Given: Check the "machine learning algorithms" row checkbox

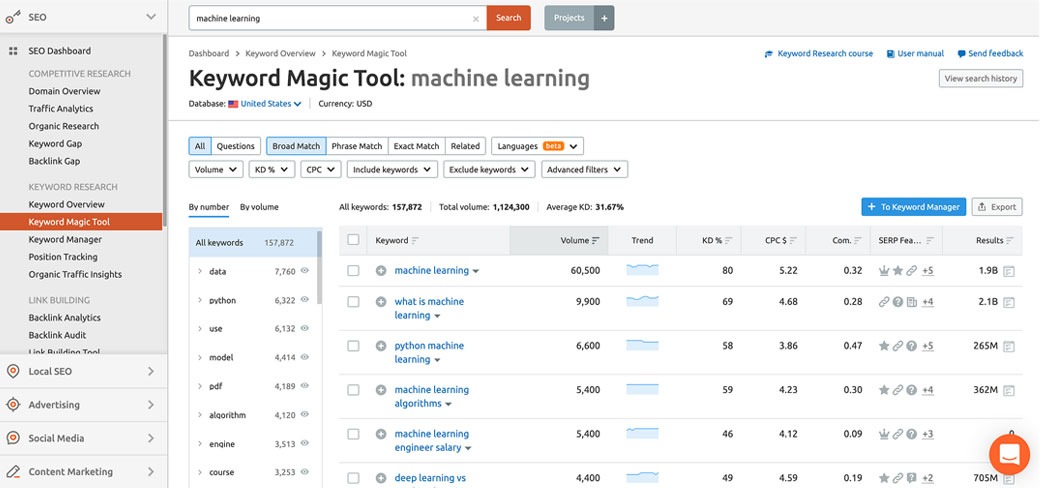Looking at the screenshot, I should pyautogui.click(x=354, y=390).
